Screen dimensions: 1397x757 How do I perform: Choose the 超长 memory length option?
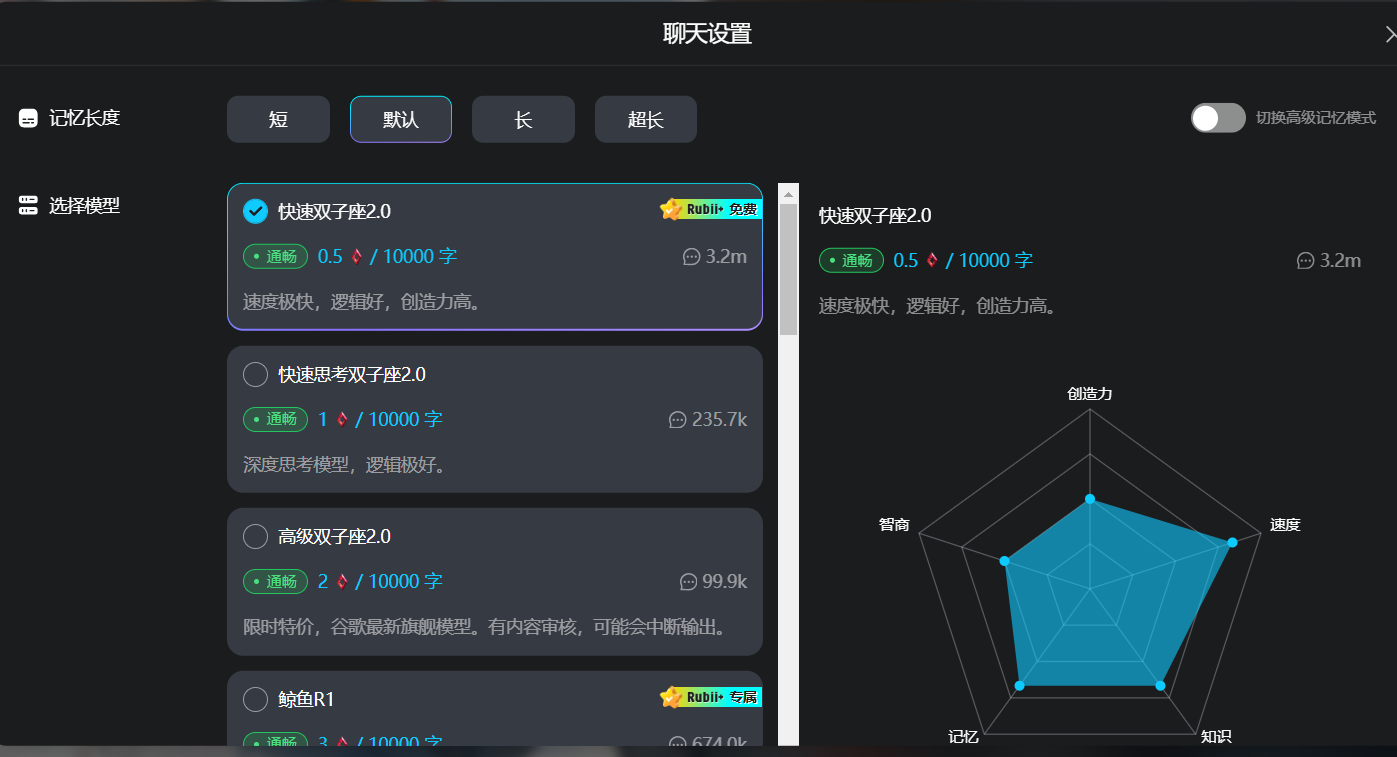[645, 120]
